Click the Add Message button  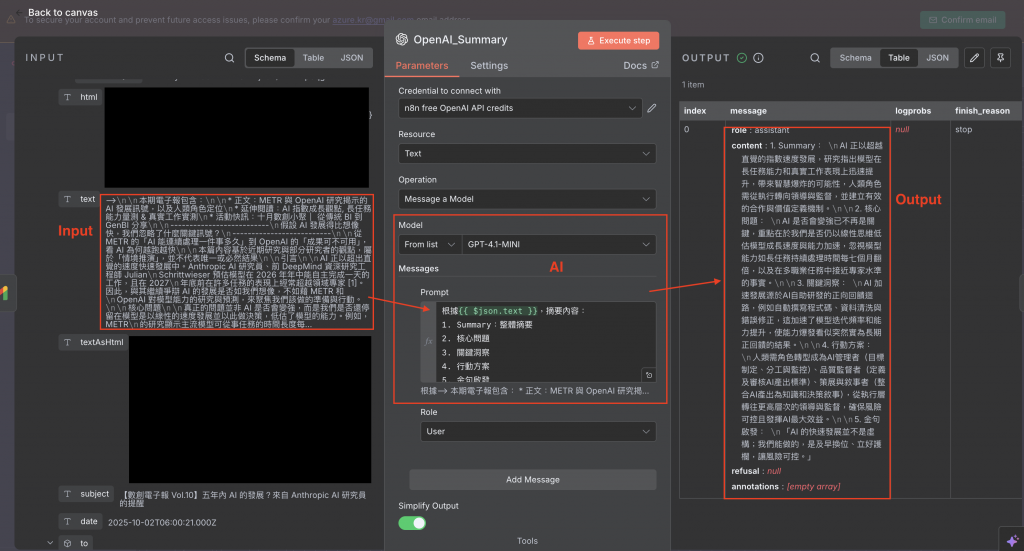(533, 480)
